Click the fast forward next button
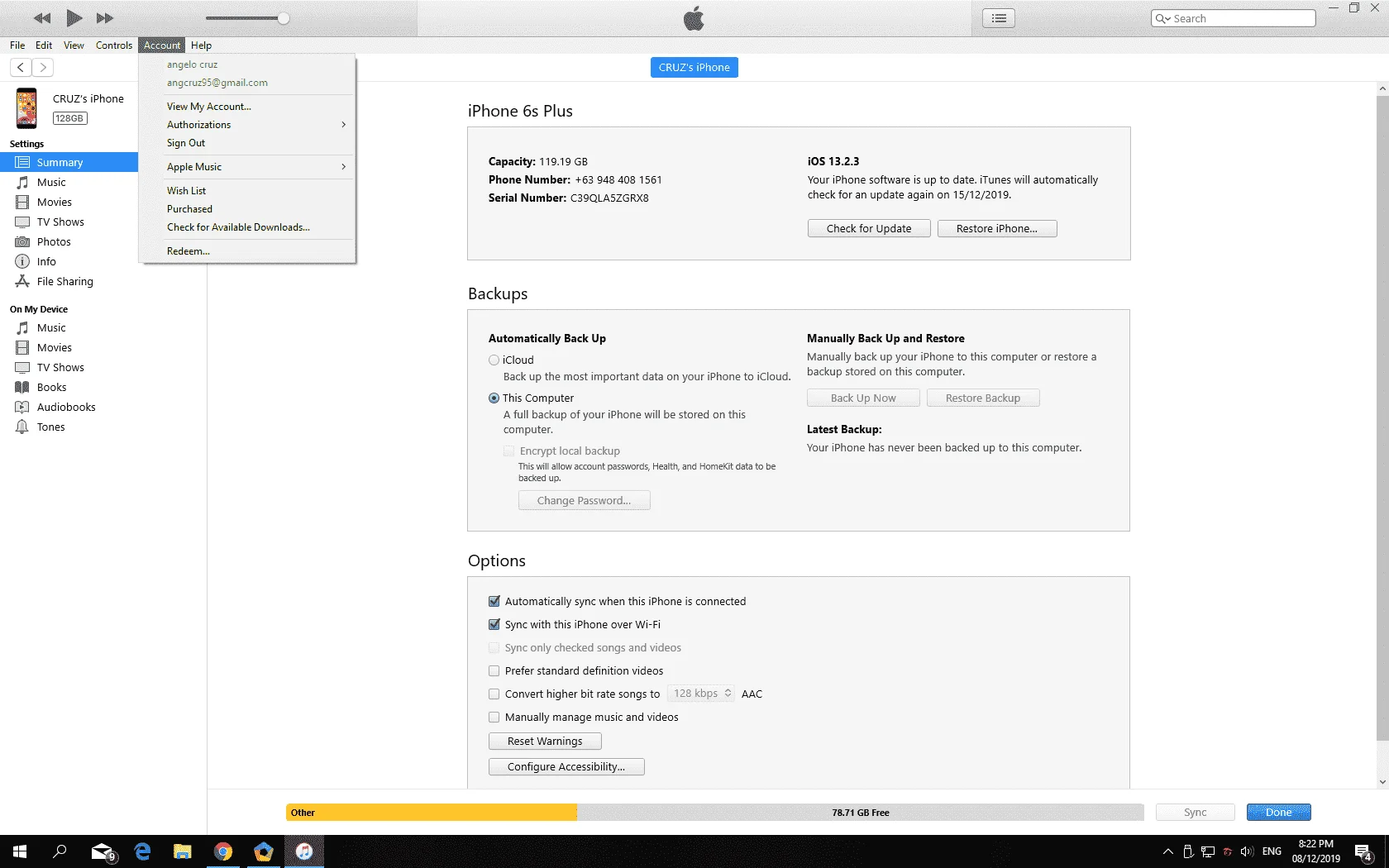Screen dimensions: 1389x868 tap(105, 18)
